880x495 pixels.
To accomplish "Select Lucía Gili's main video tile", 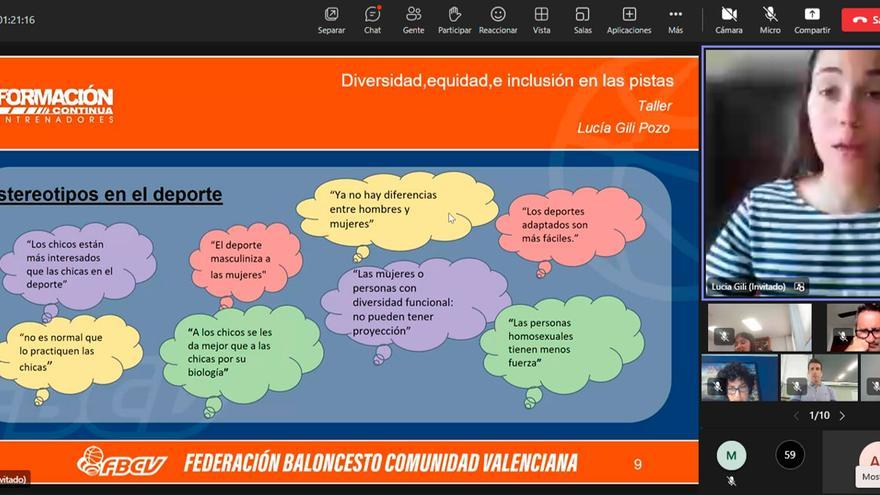I will tap(792, 173).
